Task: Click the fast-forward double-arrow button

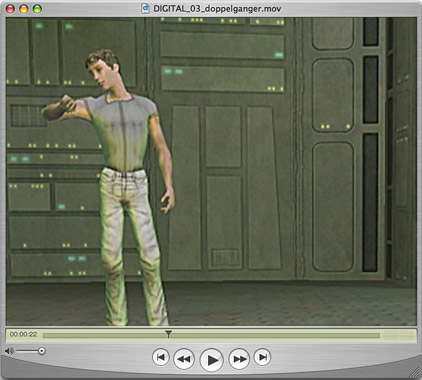Action: [x=239, y=359]
